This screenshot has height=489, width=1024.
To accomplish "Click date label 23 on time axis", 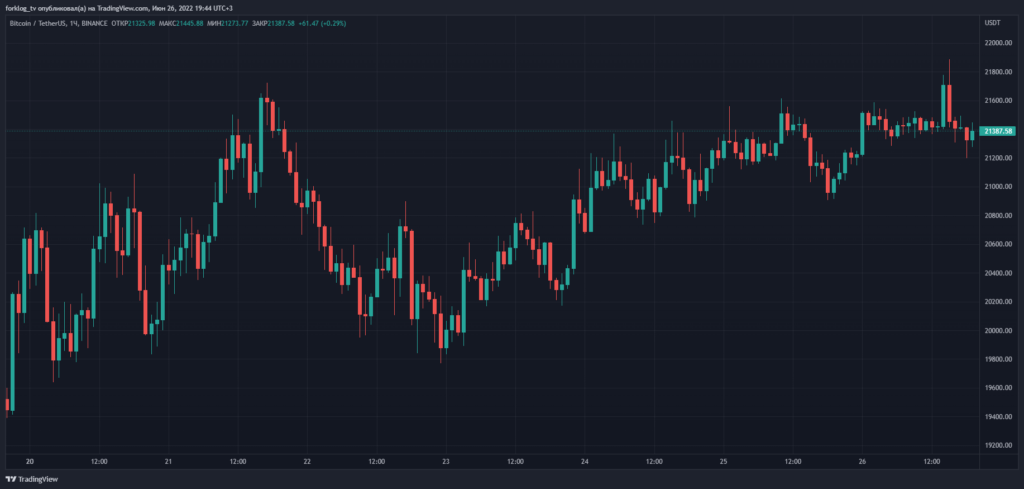I will [x=446, y=462].
